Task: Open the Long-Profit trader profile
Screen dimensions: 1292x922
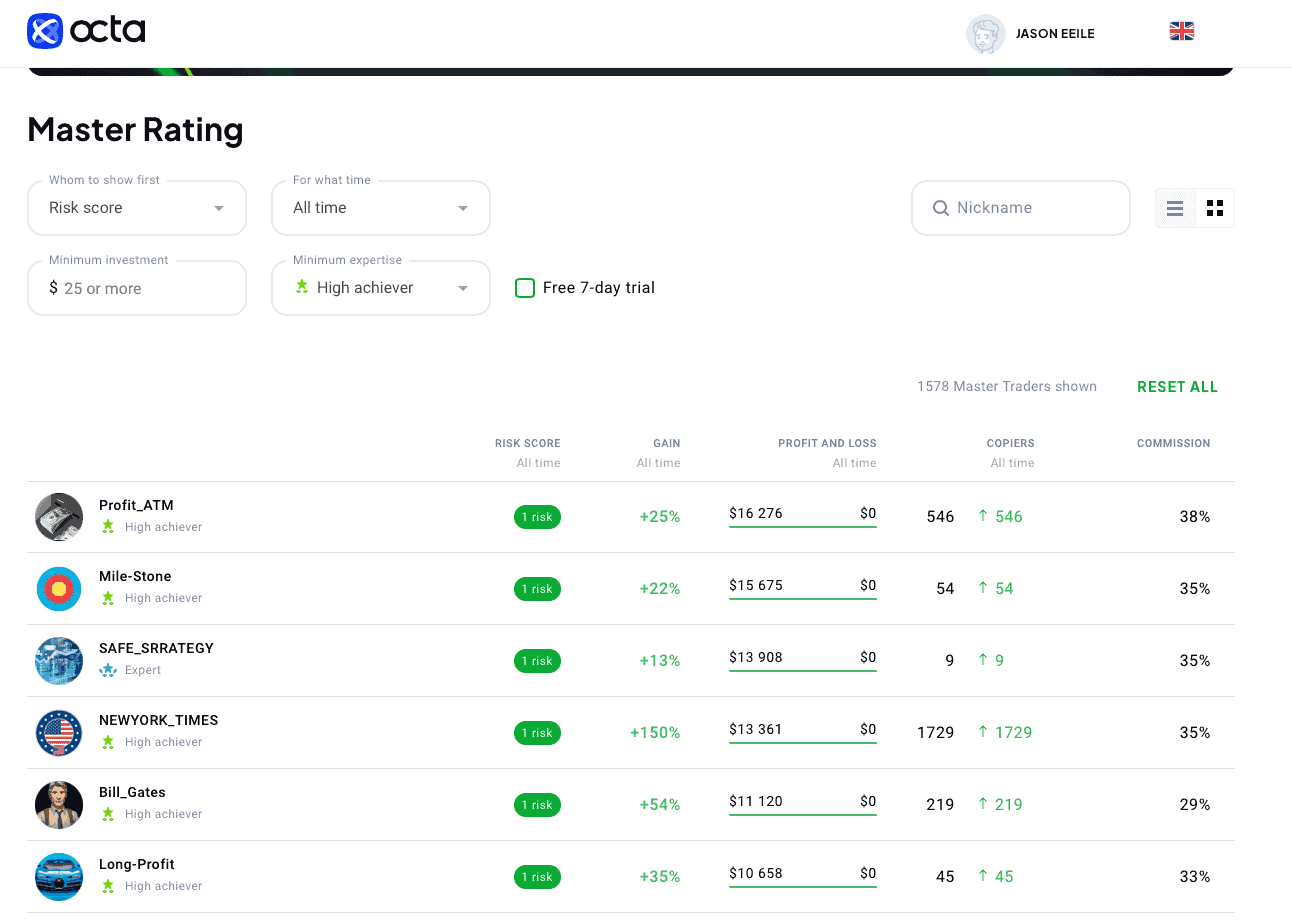Action: (x=137, y=864)
